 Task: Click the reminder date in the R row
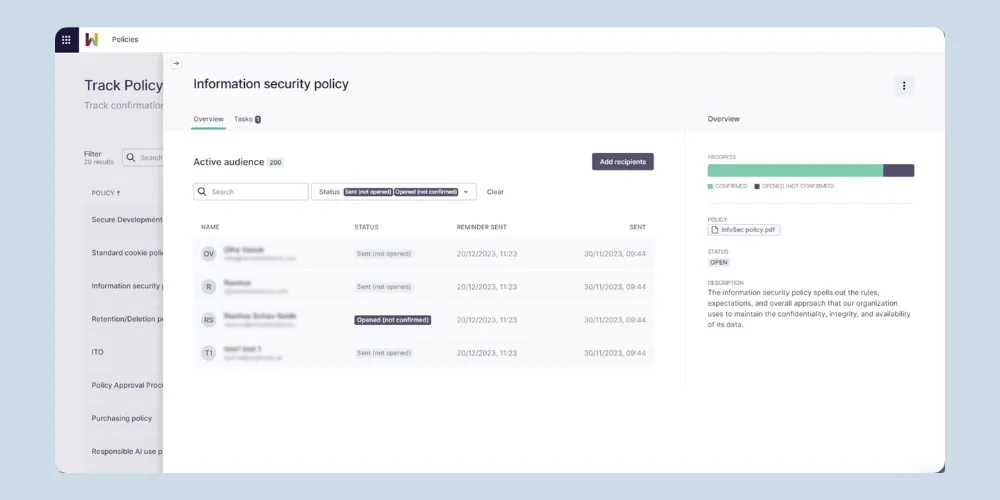tap(487, 287)
